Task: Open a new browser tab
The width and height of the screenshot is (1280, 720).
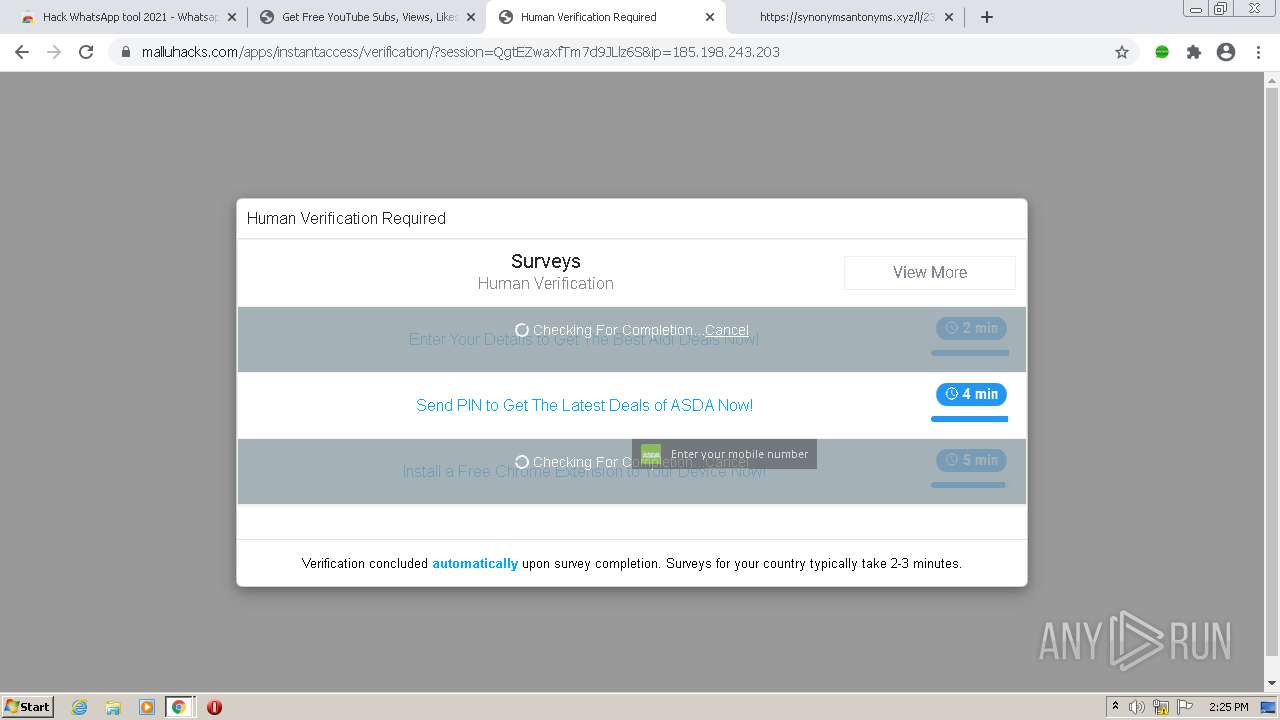Action: coord(987,17)
